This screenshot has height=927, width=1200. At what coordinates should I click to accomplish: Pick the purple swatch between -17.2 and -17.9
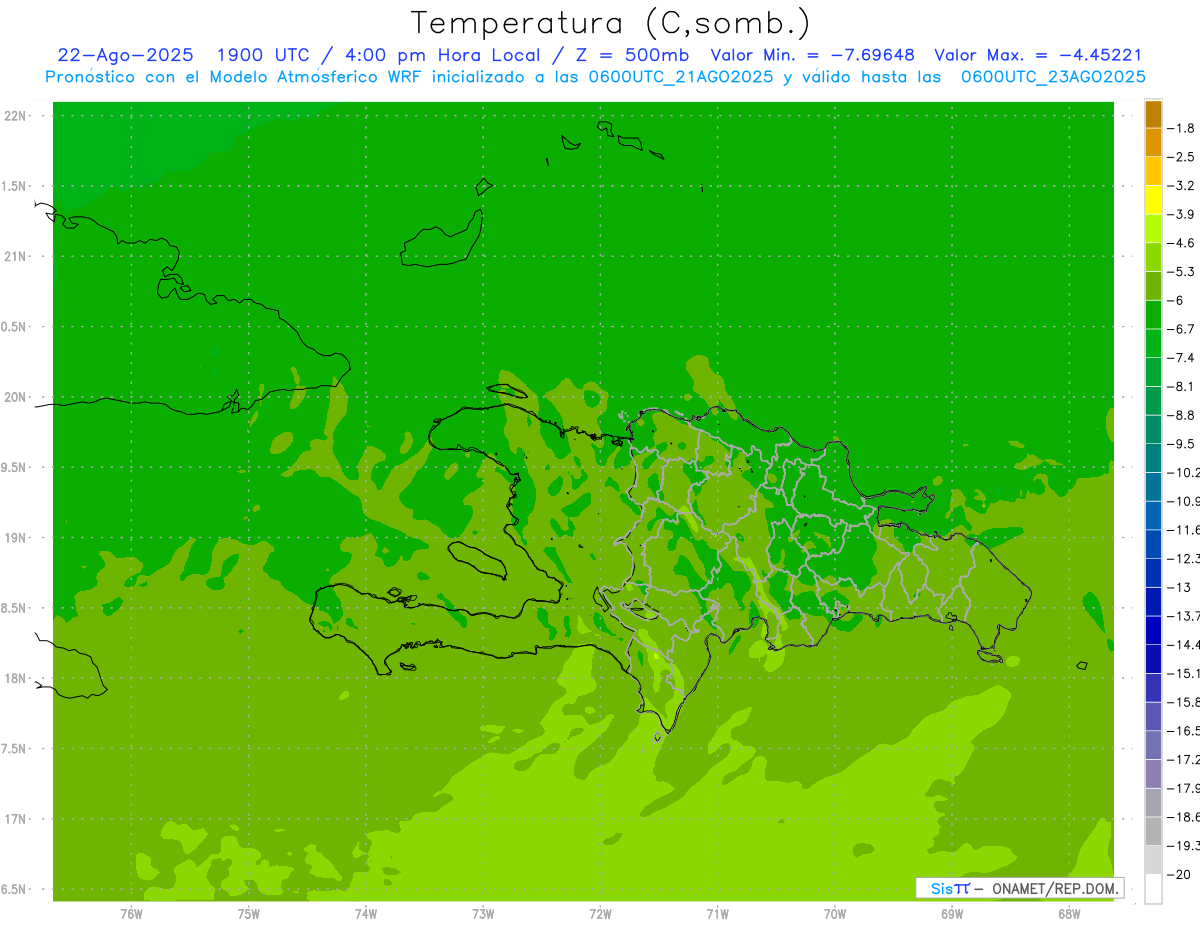[x=1153, y=774]
